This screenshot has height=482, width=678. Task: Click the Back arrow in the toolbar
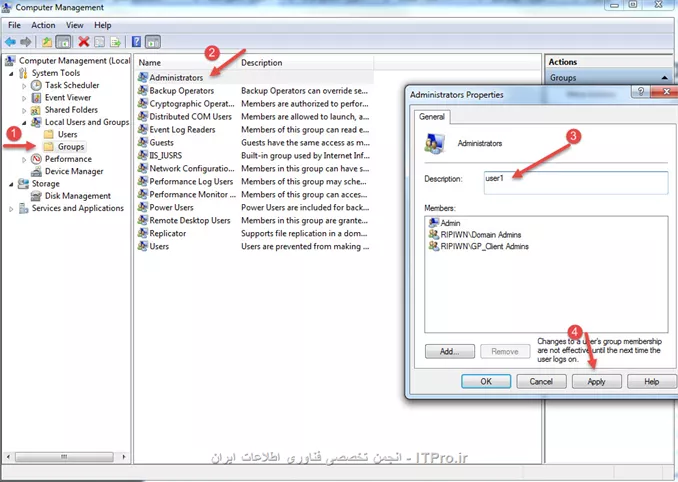click(10, 42)
